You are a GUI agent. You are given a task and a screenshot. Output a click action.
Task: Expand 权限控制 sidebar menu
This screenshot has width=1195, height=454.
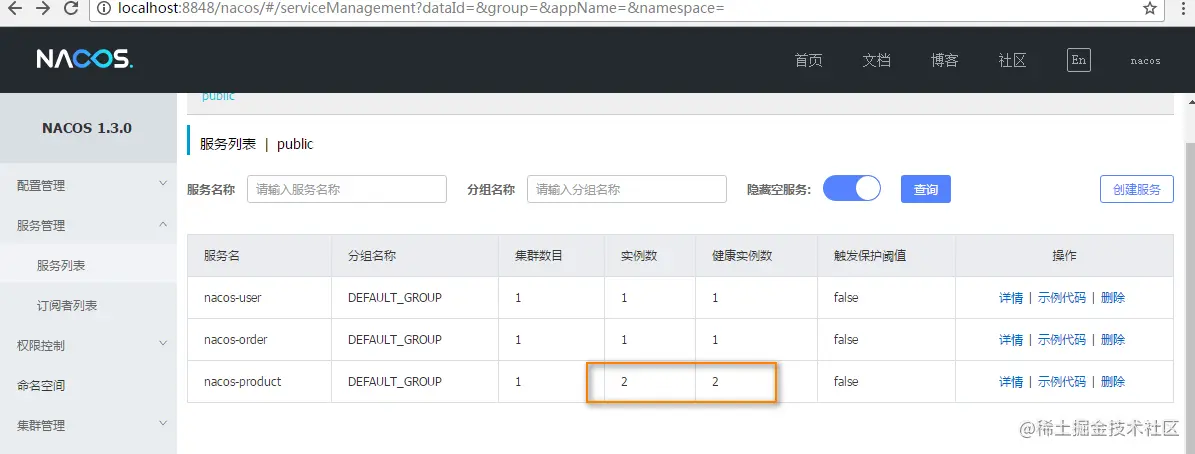click(x=88, y=345)
